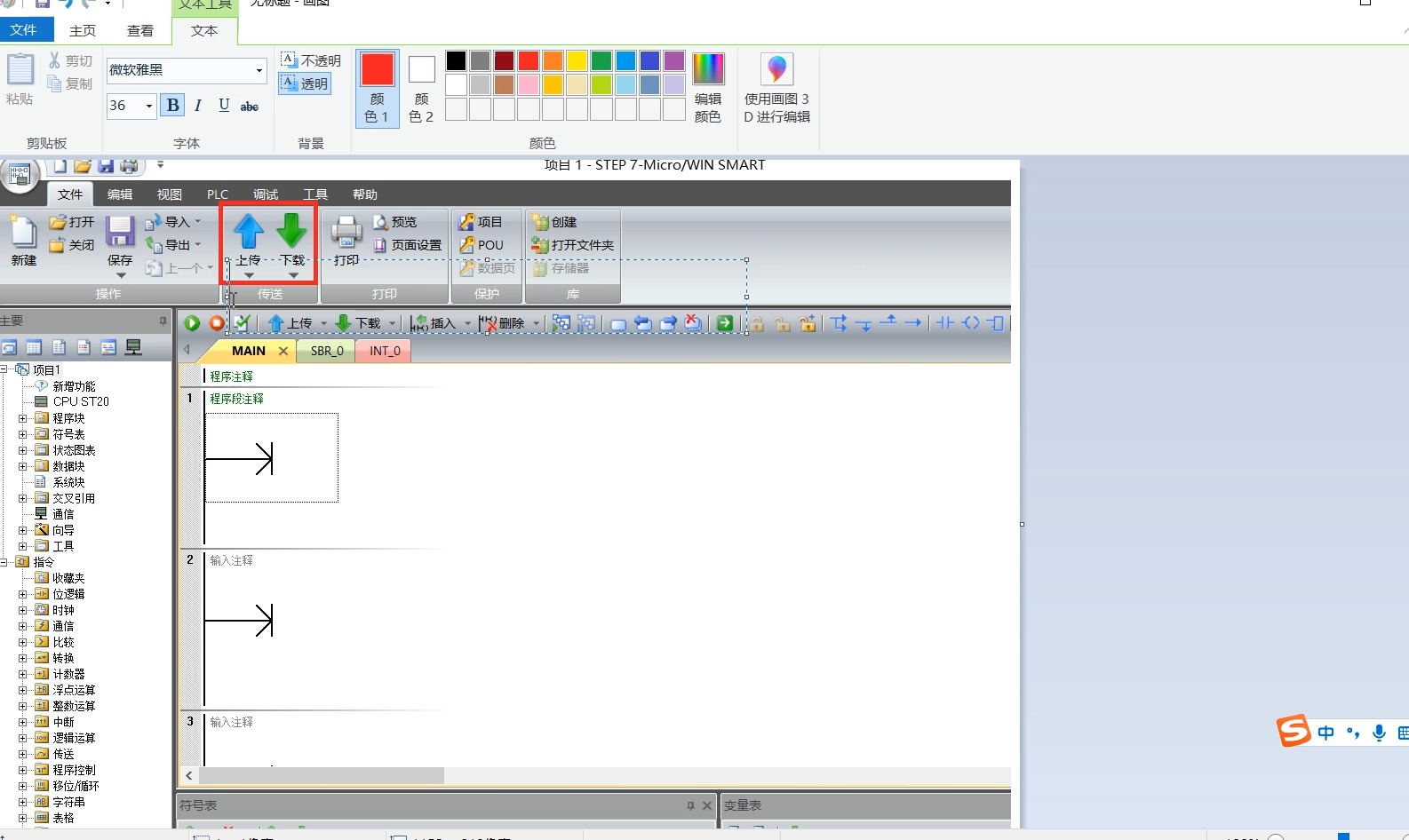
Task: Click the 导入 import button
Action: click(x=173, y=222)
